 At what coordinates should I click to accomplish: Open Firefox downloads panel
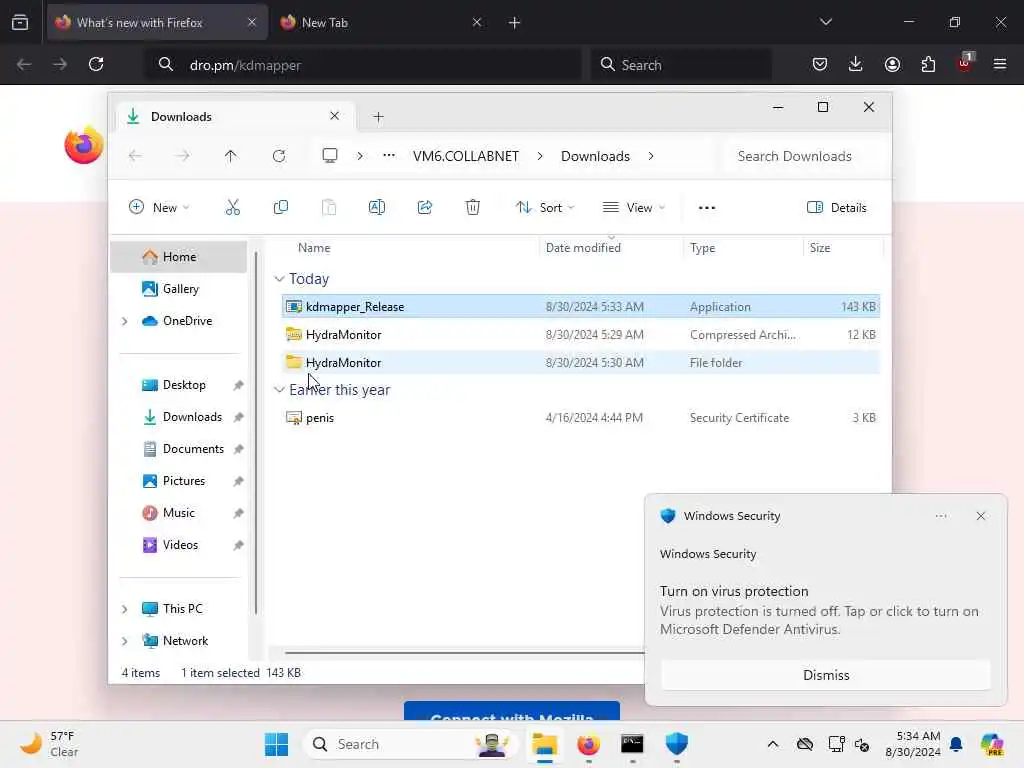(x=856, y=64)
